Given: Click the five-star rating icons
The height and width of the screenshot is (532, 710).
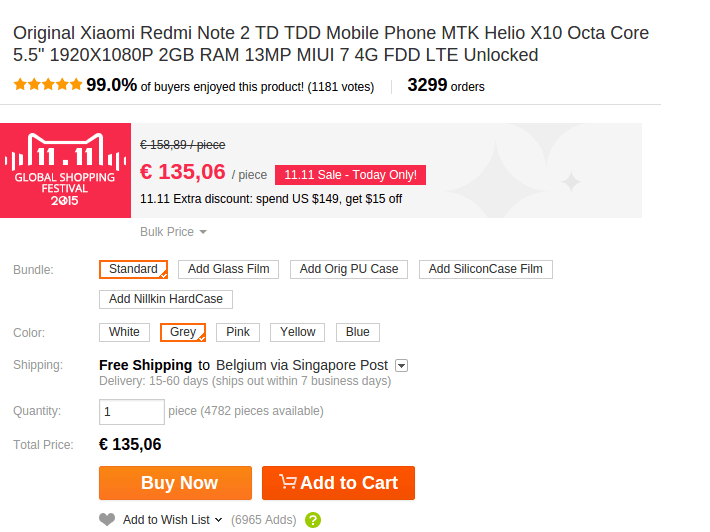Looking at the screenshot, I should [x=48, y=85].
